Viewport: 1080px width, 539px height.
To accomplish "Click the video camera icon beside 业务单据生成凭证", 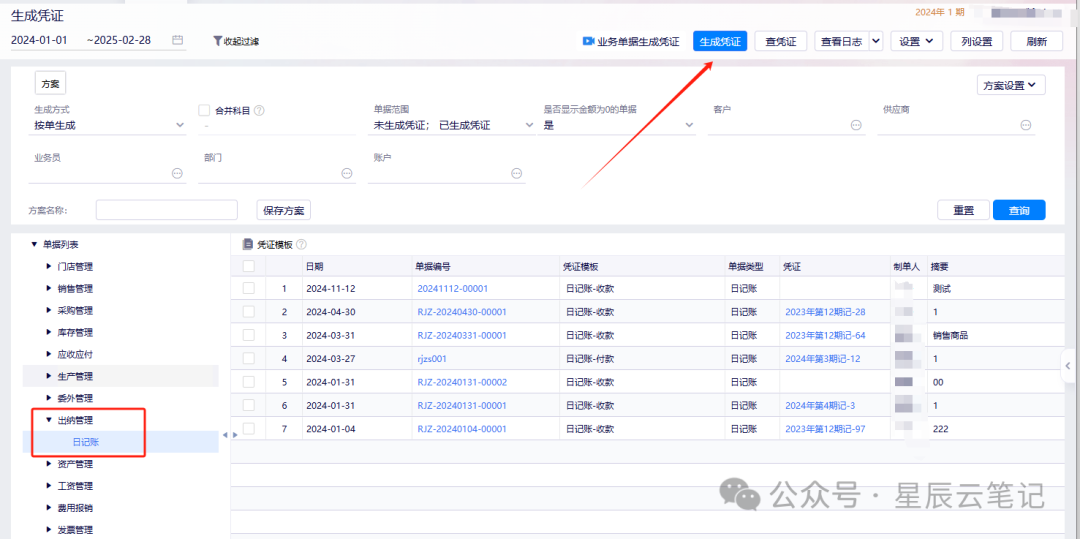I will (588, 41).
